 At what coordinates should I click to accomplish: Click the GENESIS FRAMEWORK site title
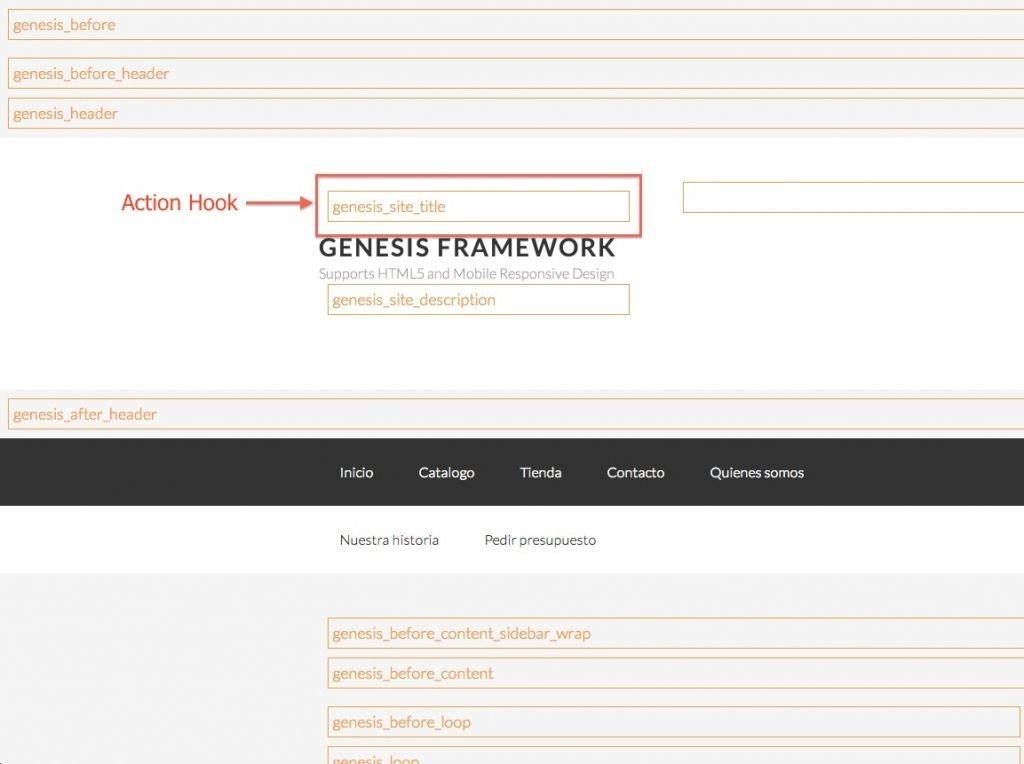(x=467, y=248)
